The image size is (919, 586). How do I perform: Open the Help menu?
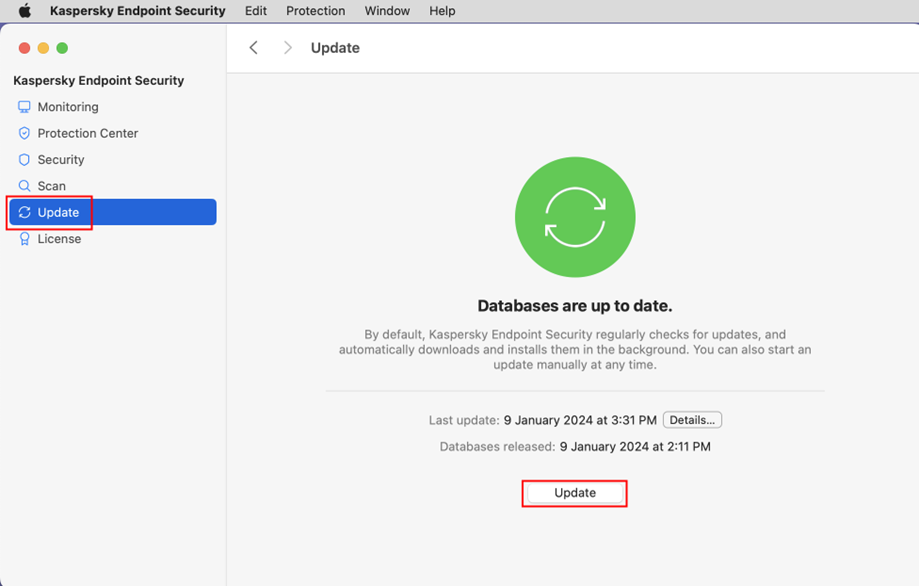pos(442,11)
